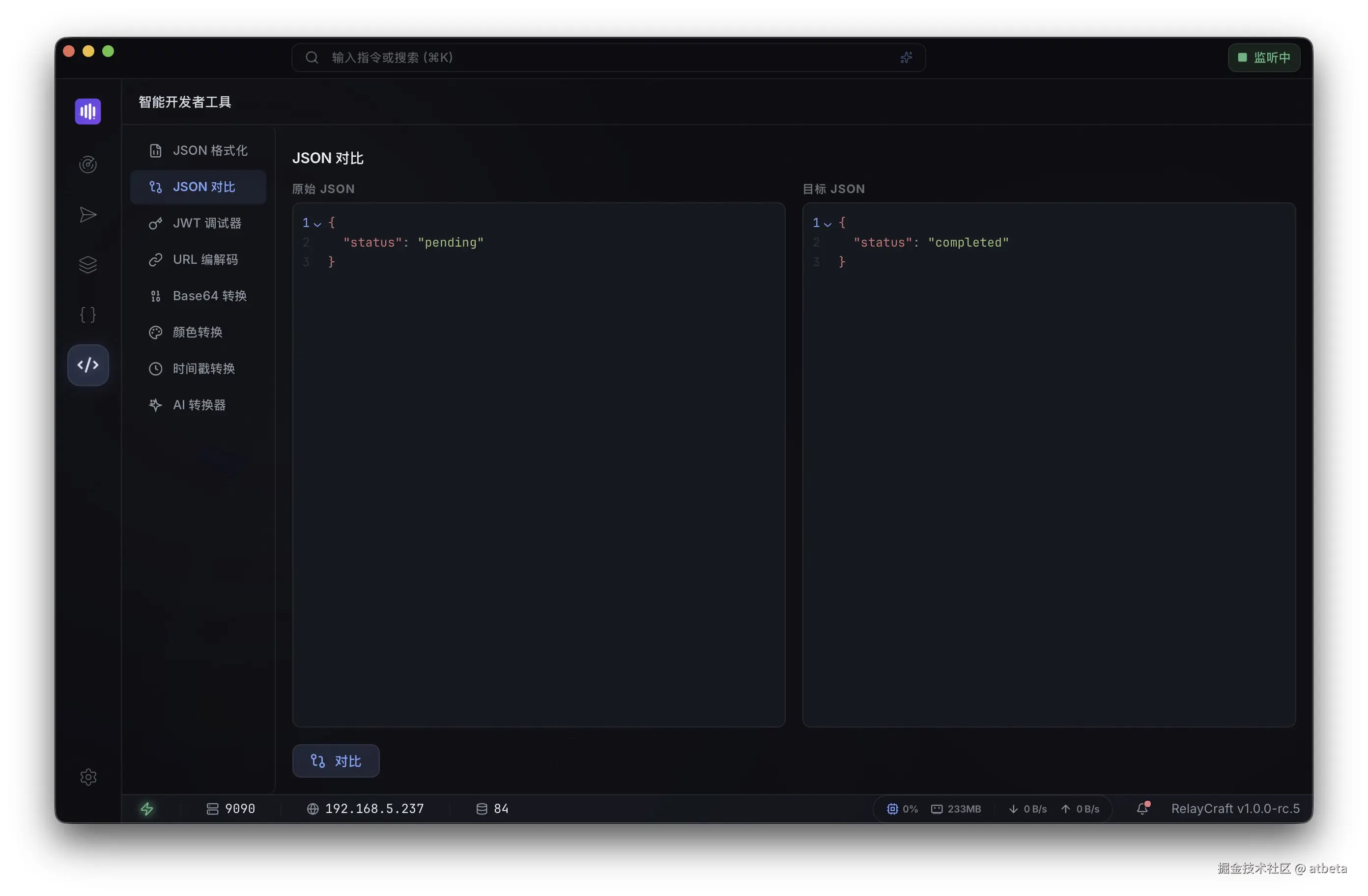The height and width of the screenshot is (896, 1368).
Task: Click the purple RelayCraft logo icon
Action: (x=88, y=112)
